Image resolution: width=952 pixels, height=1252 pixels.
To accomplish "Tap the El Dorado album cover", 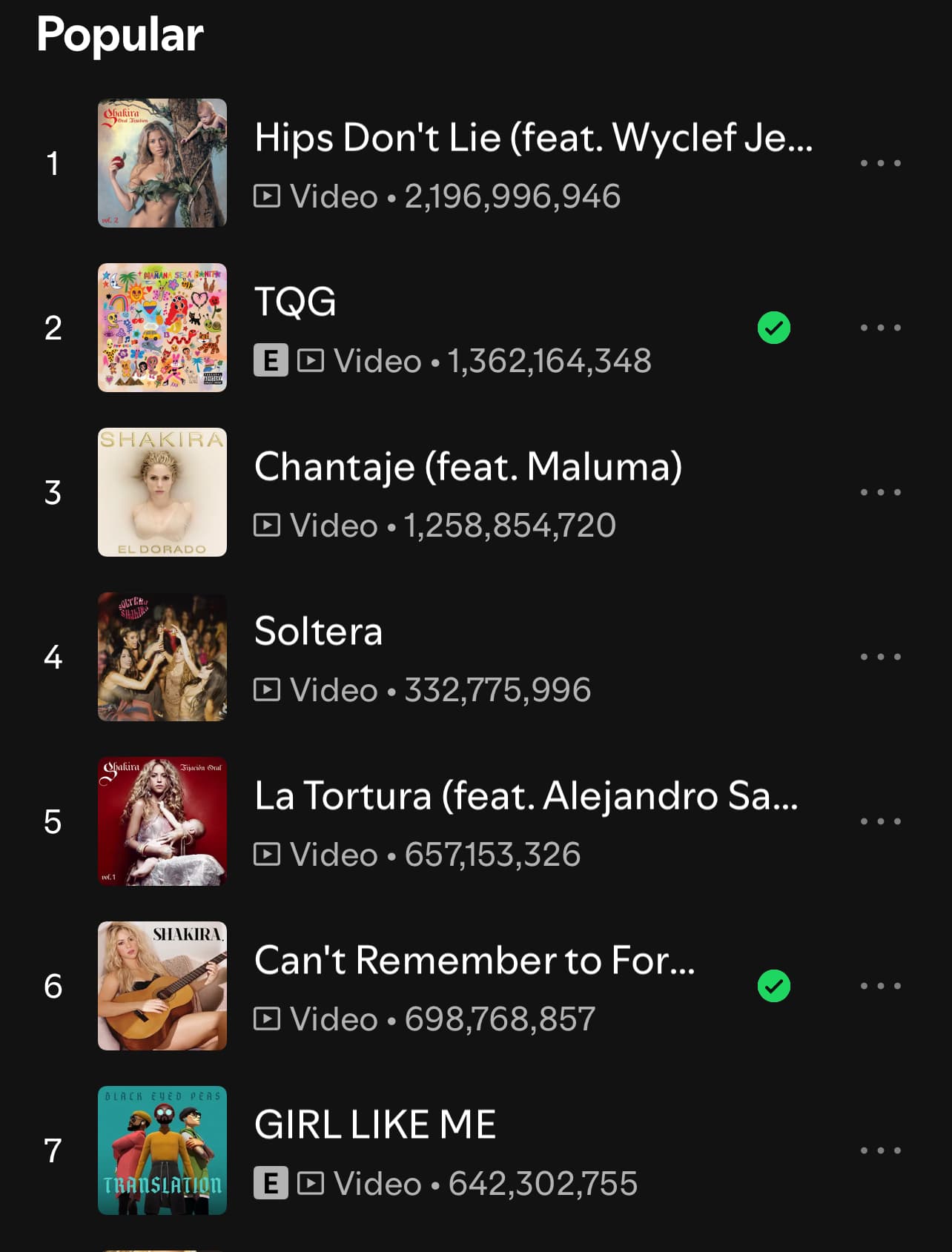I will 162,492.
